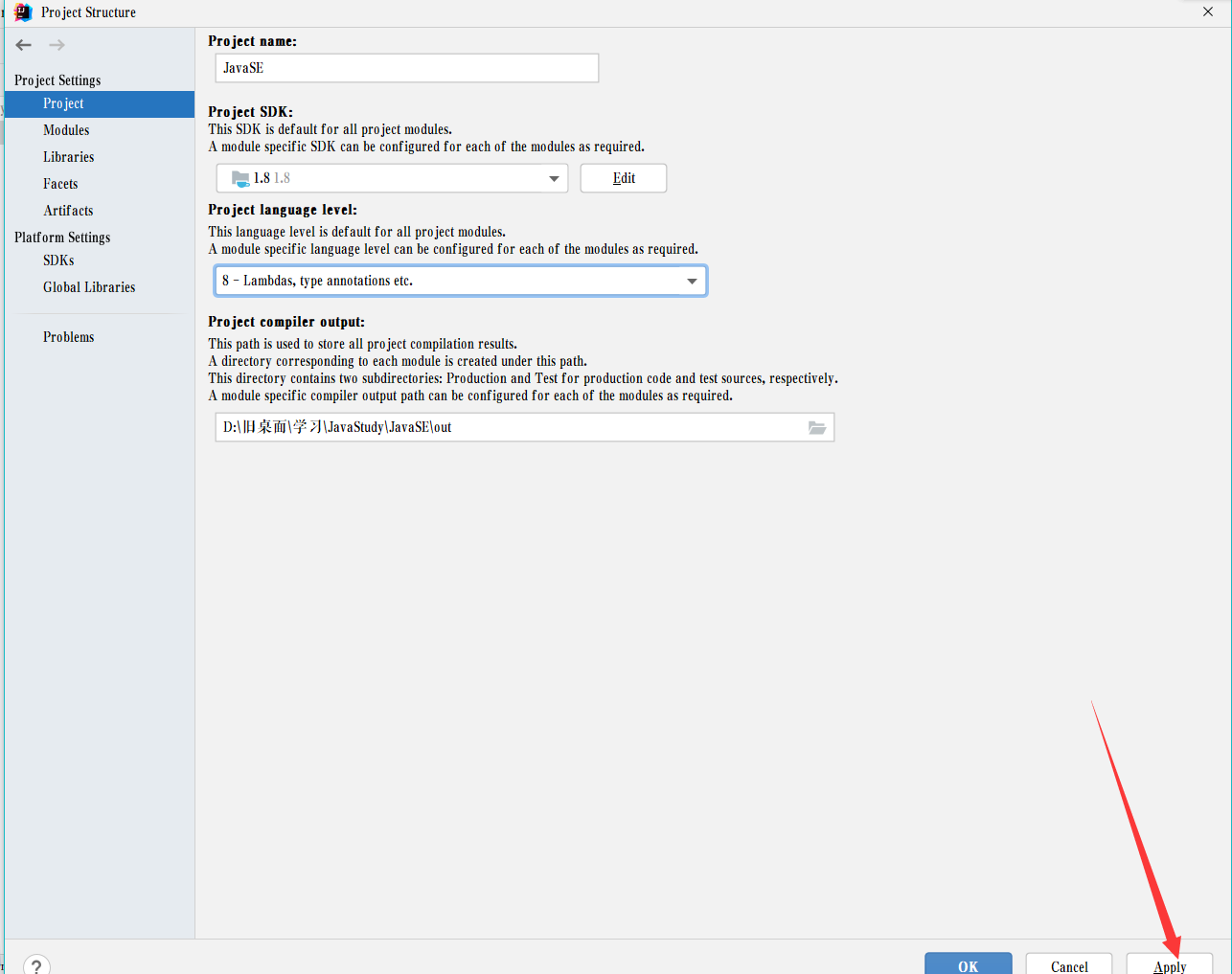Close the Project Structure dialog
1232x974 pixels.
[1208, 12]
